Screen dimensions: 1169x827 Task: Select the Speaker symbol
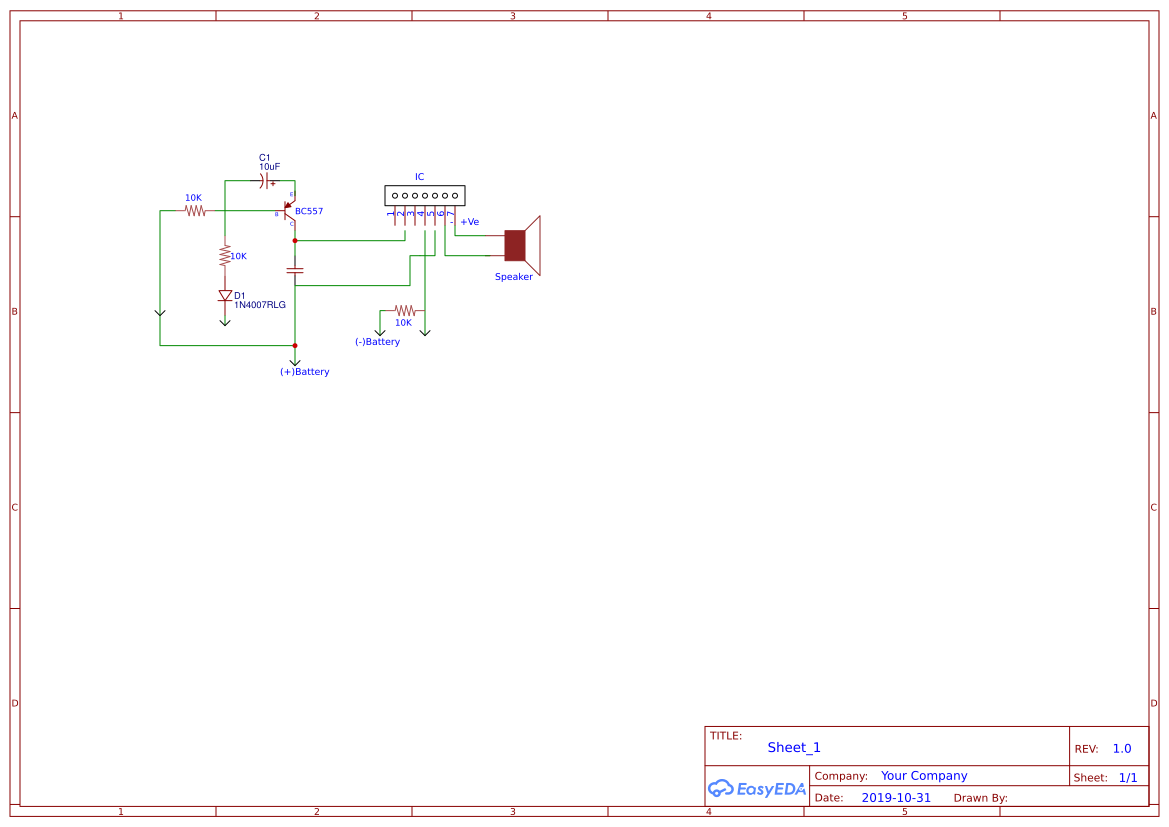pos(514,243)
